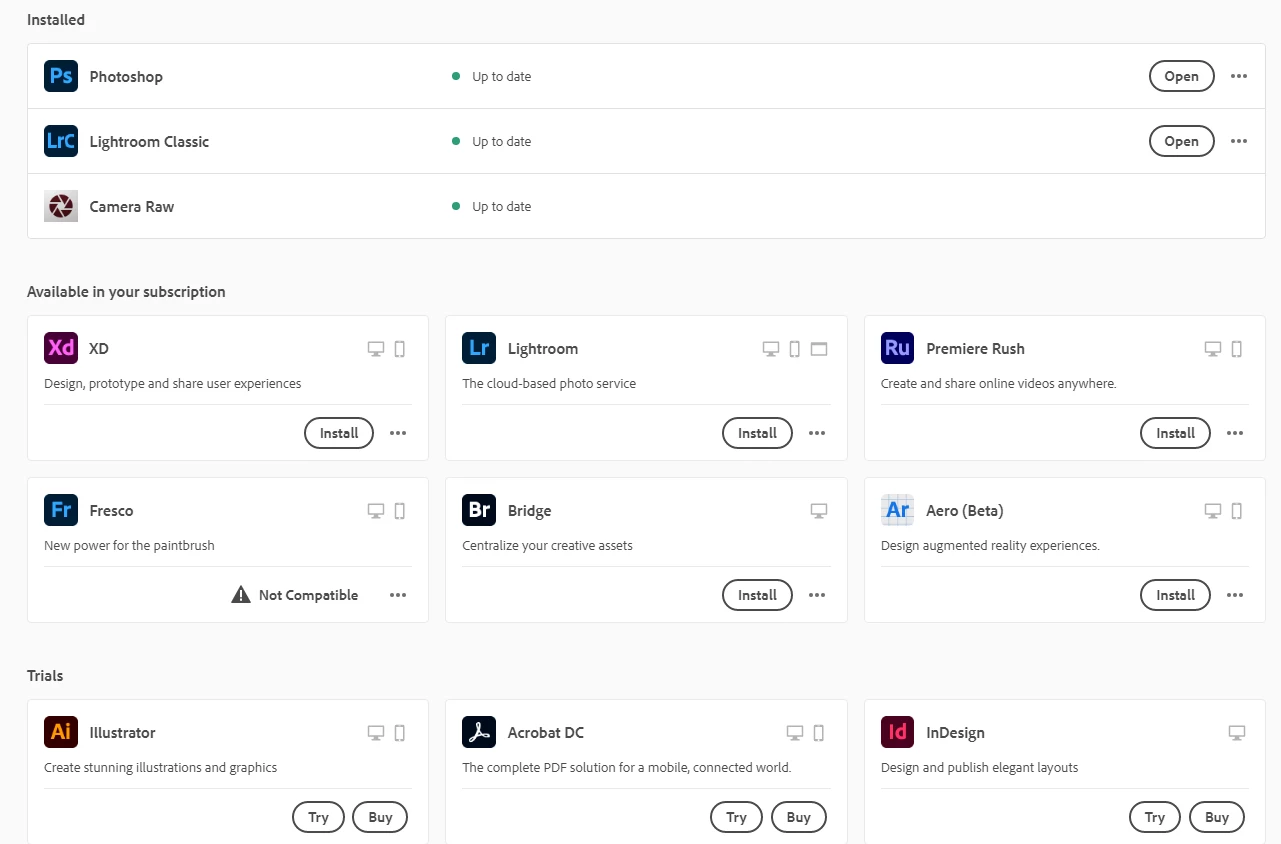1281x844 pixels.
Task: Install XD
Action: pos(339,433)
